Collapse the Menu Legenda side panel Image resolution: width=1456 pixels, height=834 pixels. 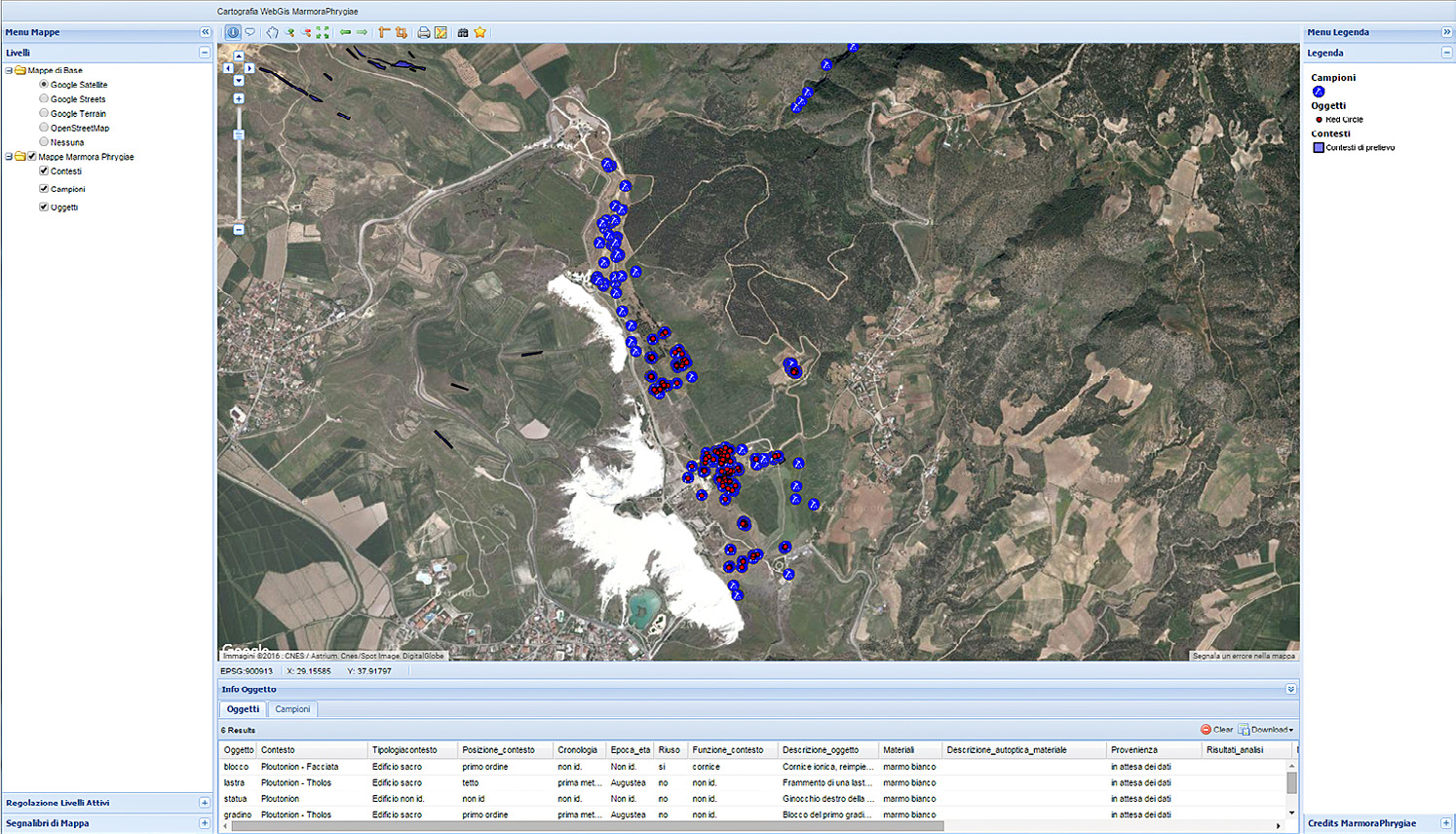tap(1446, 32)
